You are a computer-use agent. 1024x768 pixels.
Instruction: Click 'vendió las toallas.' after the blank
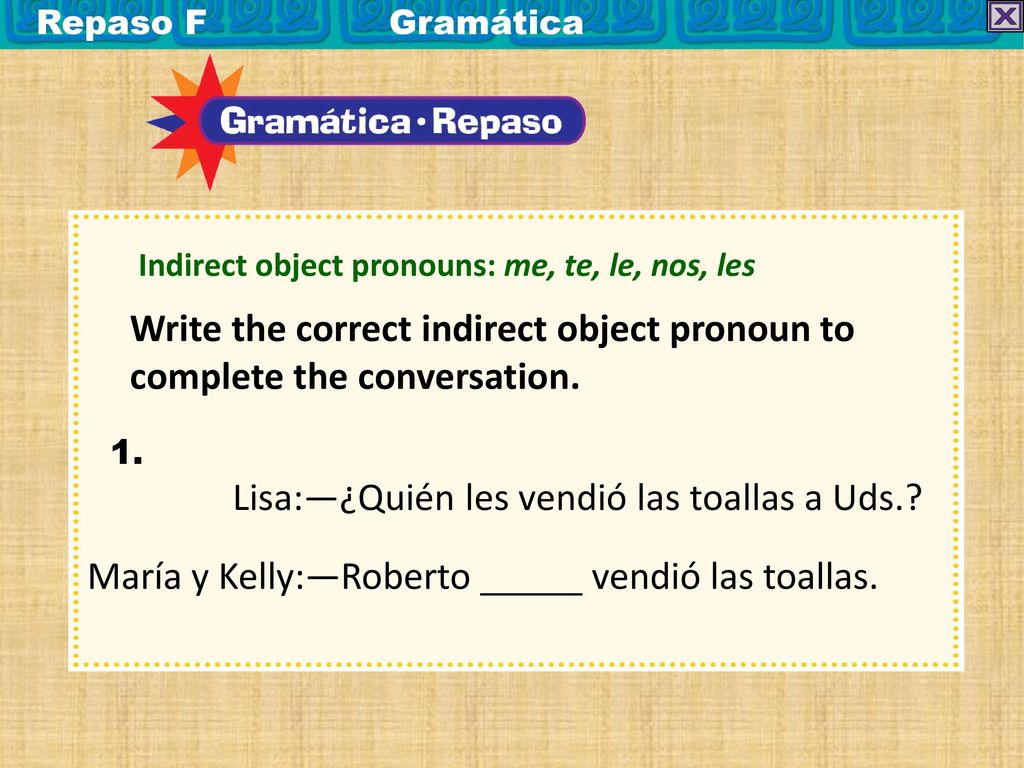(x=735, y=577)
